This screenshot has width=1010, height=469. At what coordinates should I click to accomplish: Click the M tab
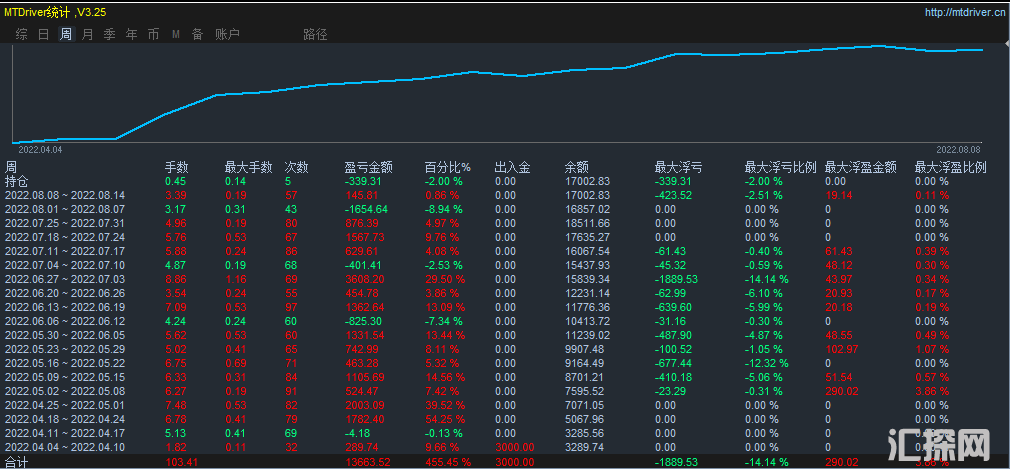176,34
